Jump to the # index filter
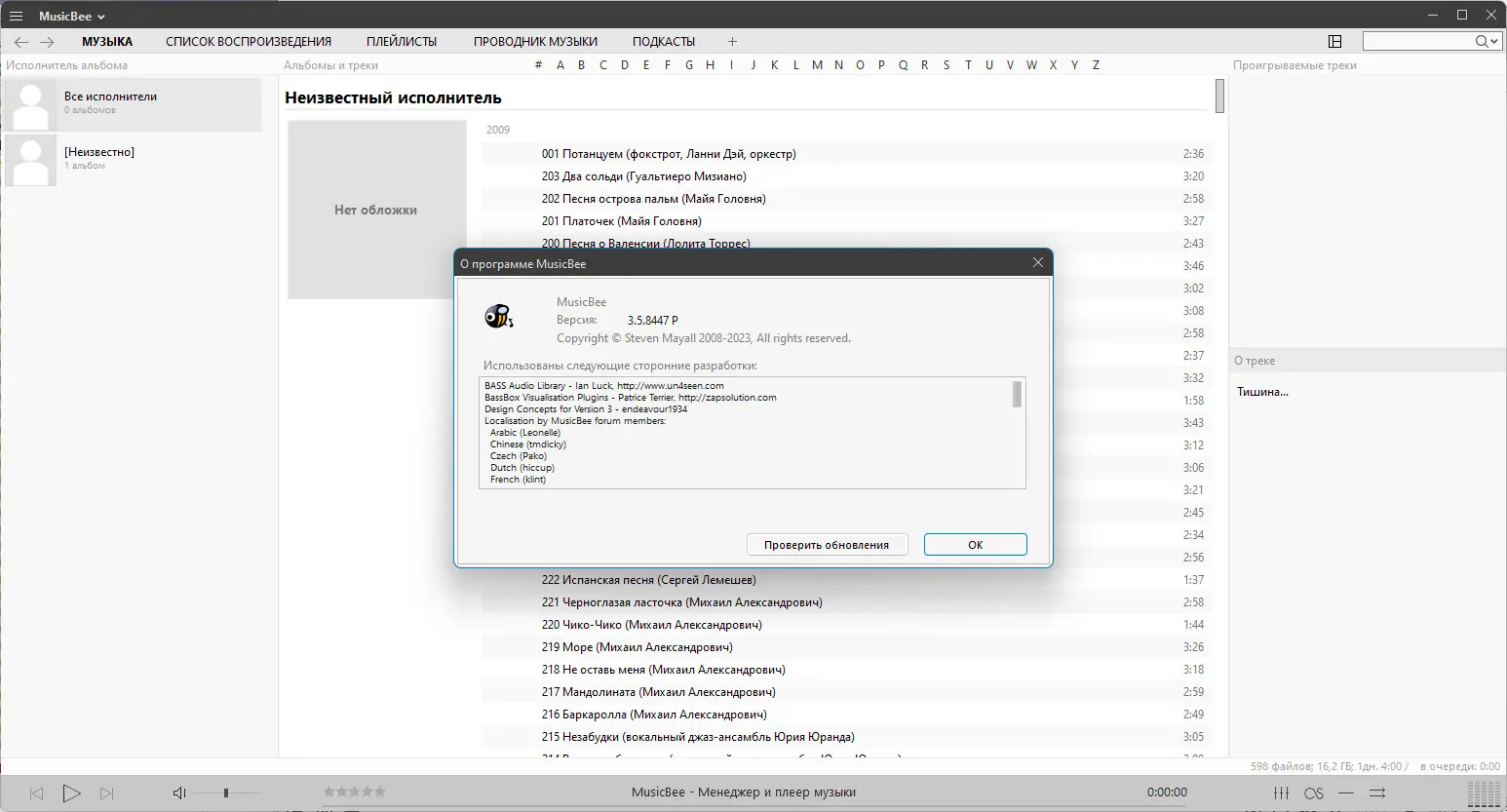The width and height of the screenshot is (1507, 812). pyautogui.click(x=538, y=65)
